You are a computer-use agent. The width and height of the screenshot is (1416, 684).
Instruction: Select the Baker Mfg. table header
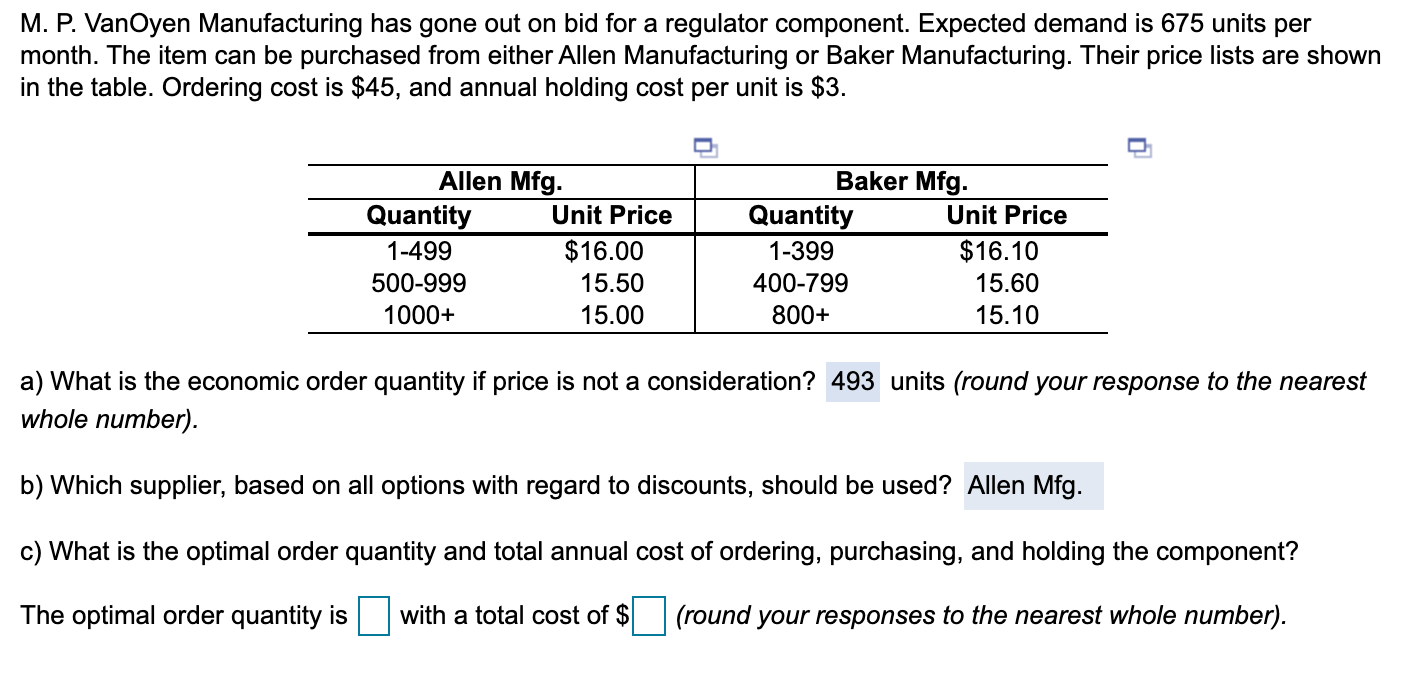pyautogui.click(x=901, y=181)
